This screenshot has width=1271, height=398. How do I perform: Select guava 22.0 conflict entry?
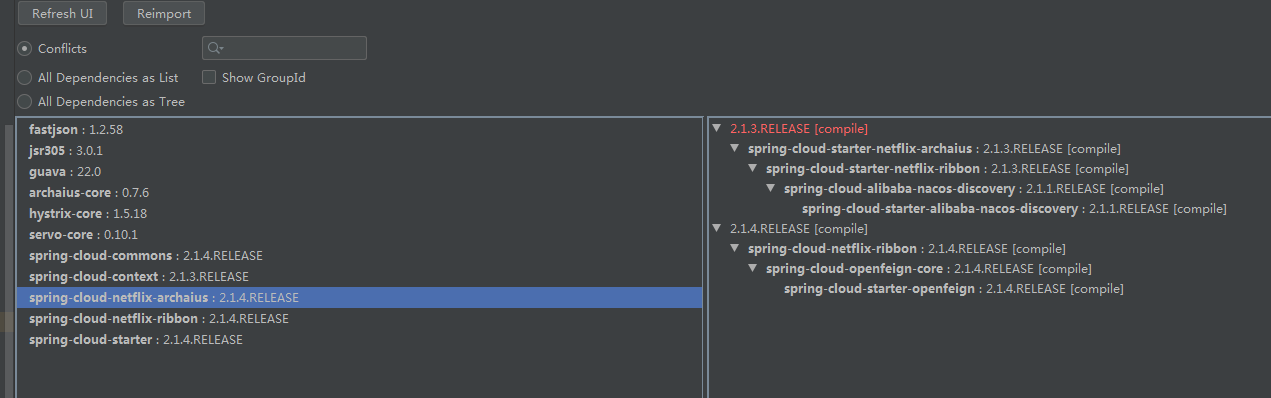pos(359,171)
